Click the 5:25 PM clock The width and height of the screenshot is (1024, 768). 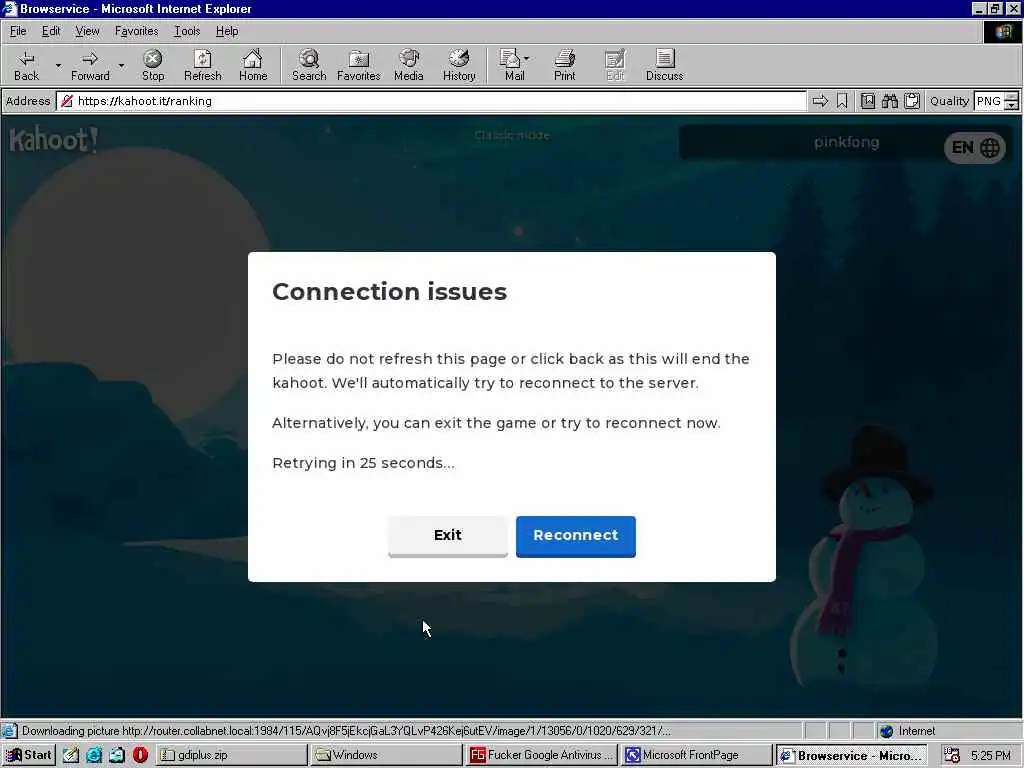coord(991,756)
